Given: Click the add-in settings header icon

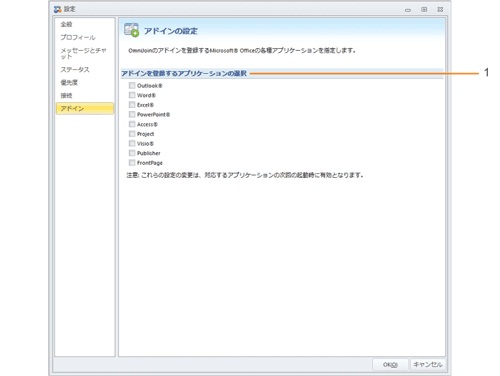Looking at the screenshot, I should [x=131, y=30].
